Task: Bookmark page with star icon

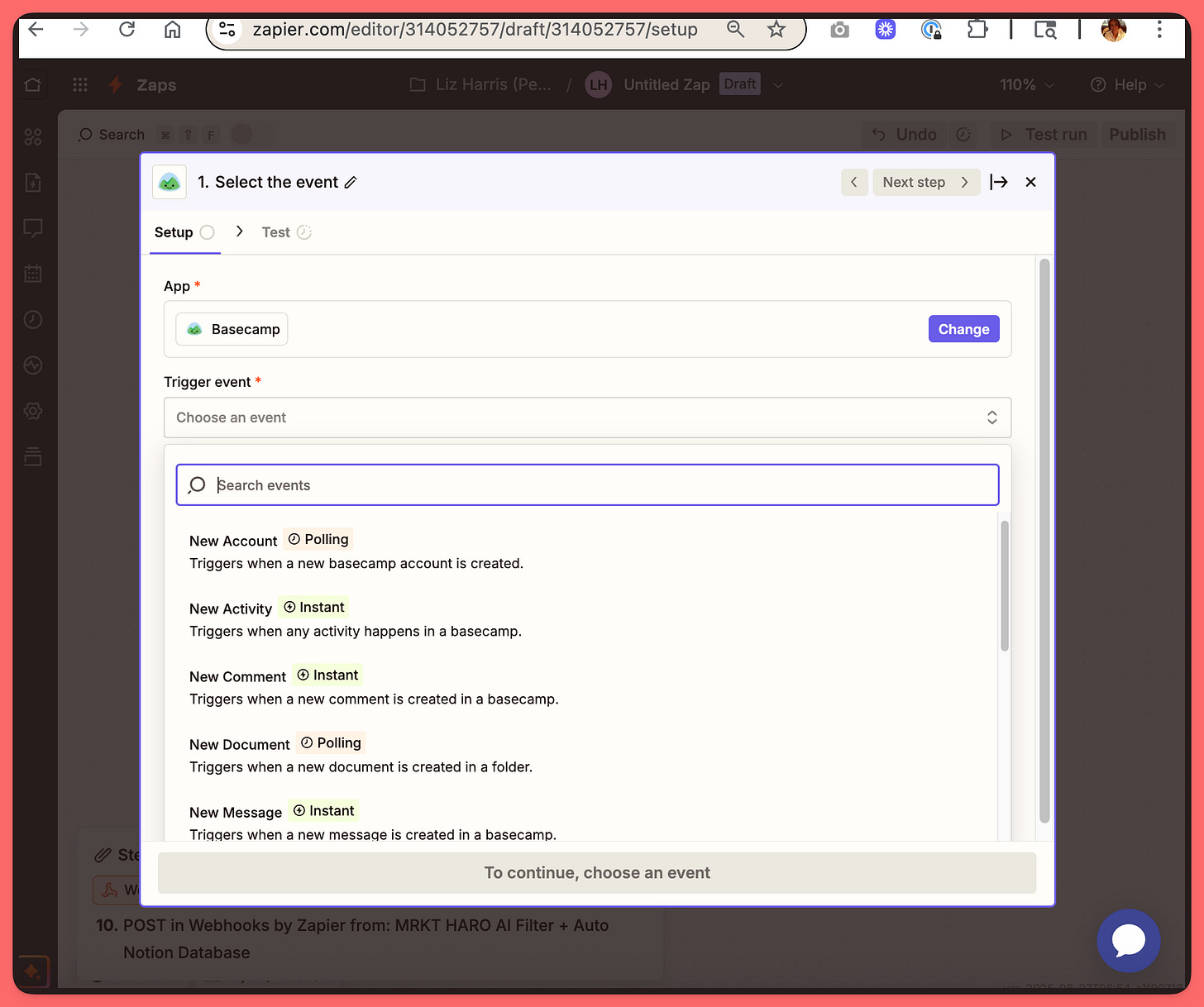Action: click(776, 30)
